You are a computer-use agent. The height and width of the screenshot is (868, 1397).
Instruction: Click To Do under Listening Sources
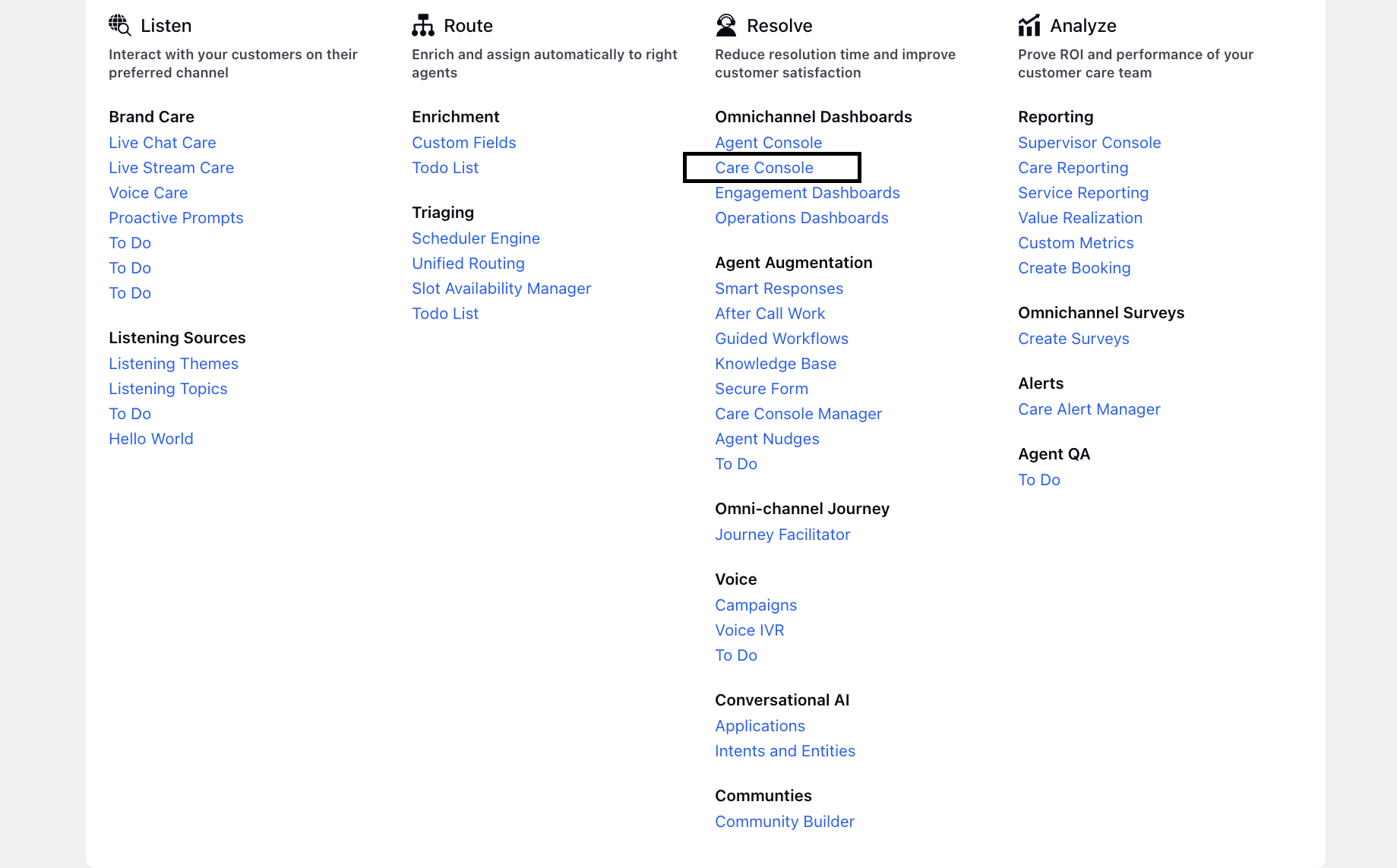(130, 414)
